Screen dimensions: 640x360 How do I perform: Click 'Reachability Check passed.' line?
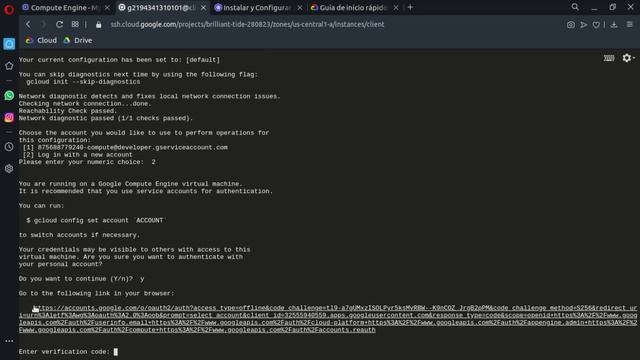click(68, 111)
